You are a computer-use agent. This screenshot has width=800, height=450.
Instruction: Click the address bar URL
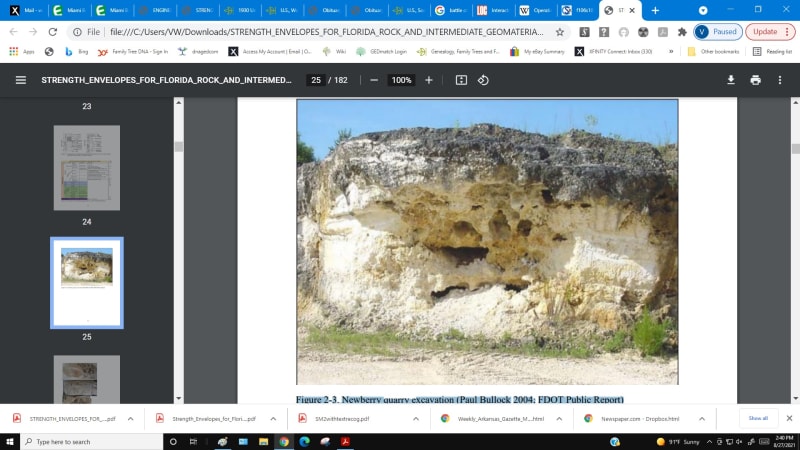327,32
